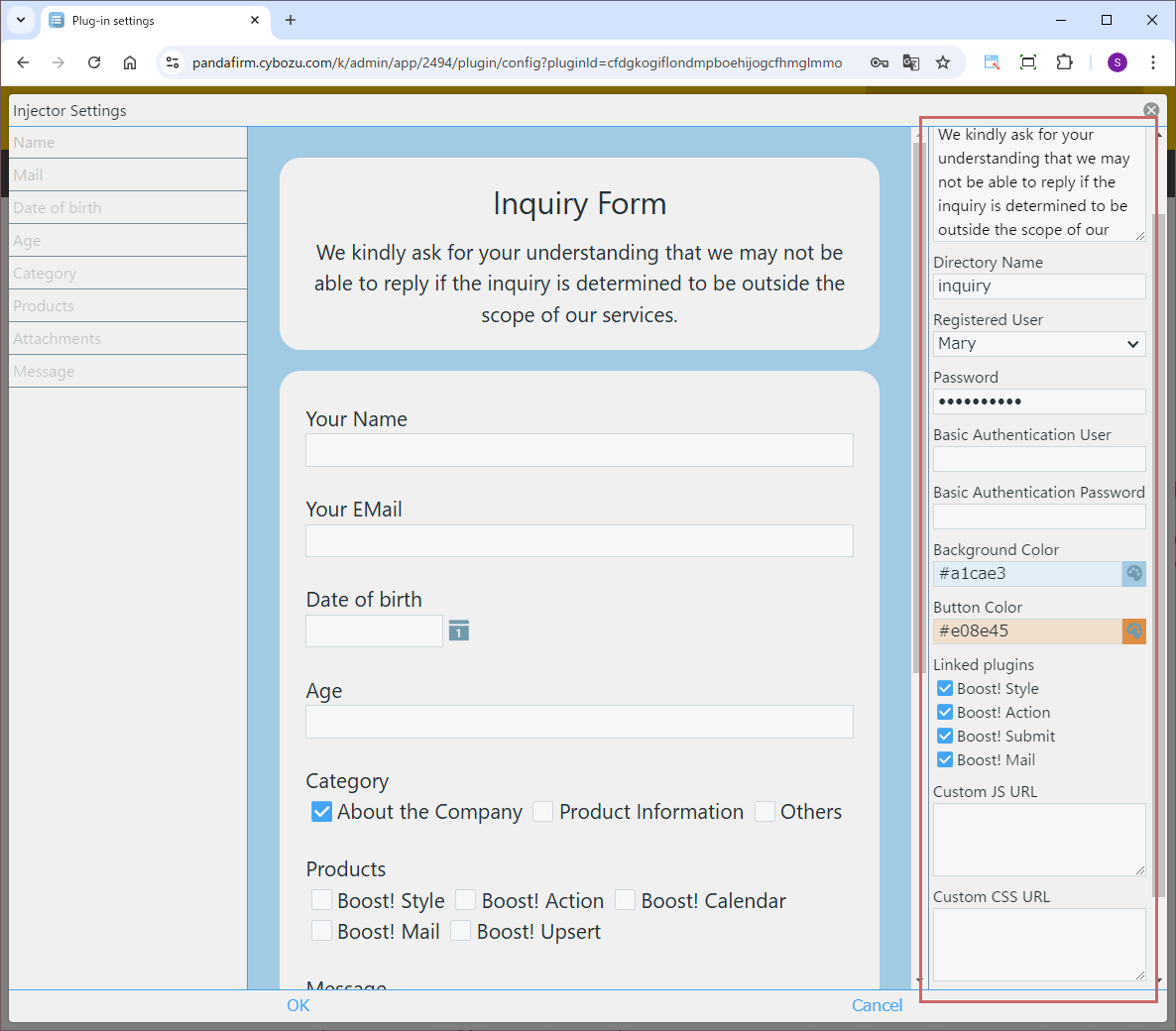1176x1031 pixels.
Task: Check the Product Information category checkbox
Action: coord(542,812)
